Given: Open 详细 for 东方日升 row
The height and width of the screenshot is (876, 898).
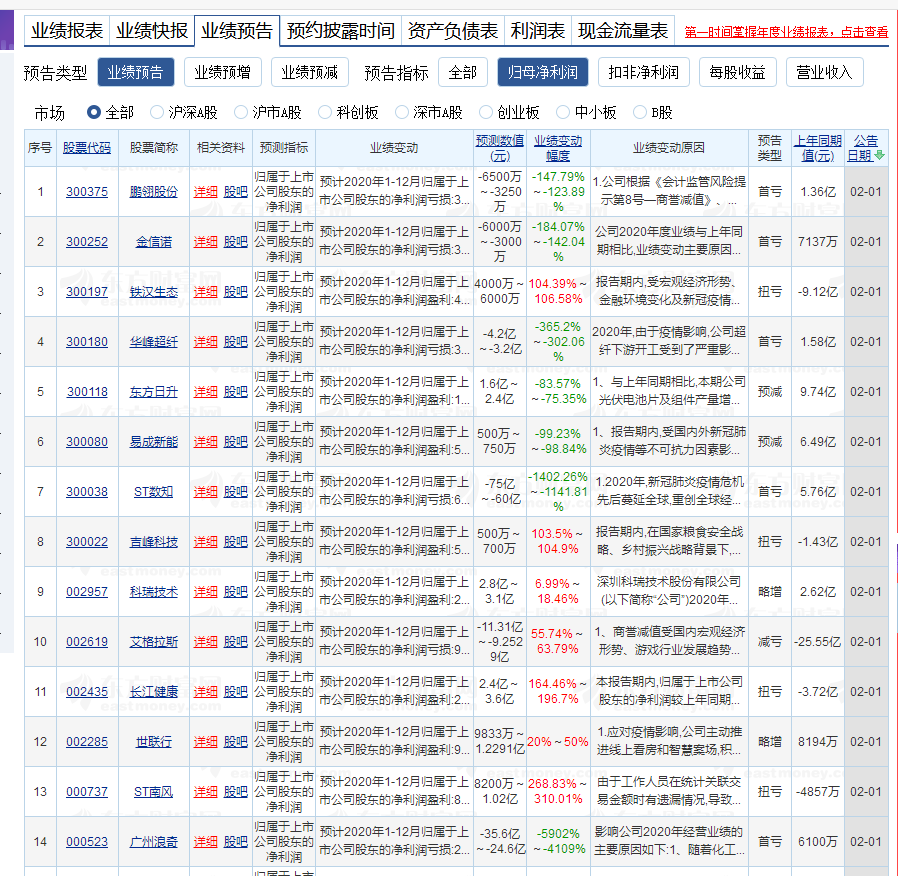Looking at the screenshot, I should pyautogui.click(x=205, y=392).
